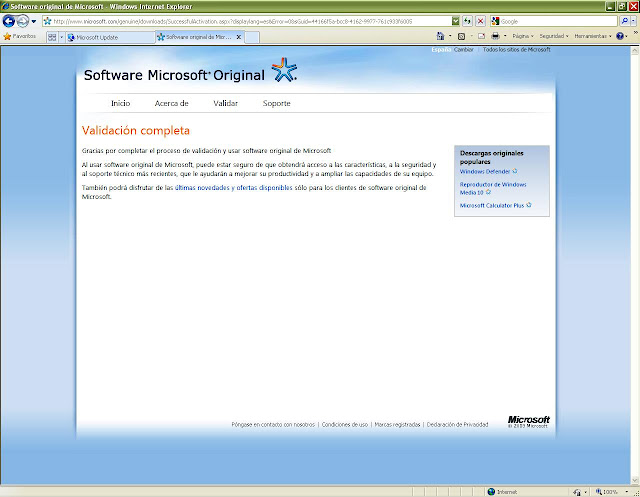The width and height of the screenshot is (640, 497).
Task: Expand the toolbar overflow chevron
Action: (636, 32)
